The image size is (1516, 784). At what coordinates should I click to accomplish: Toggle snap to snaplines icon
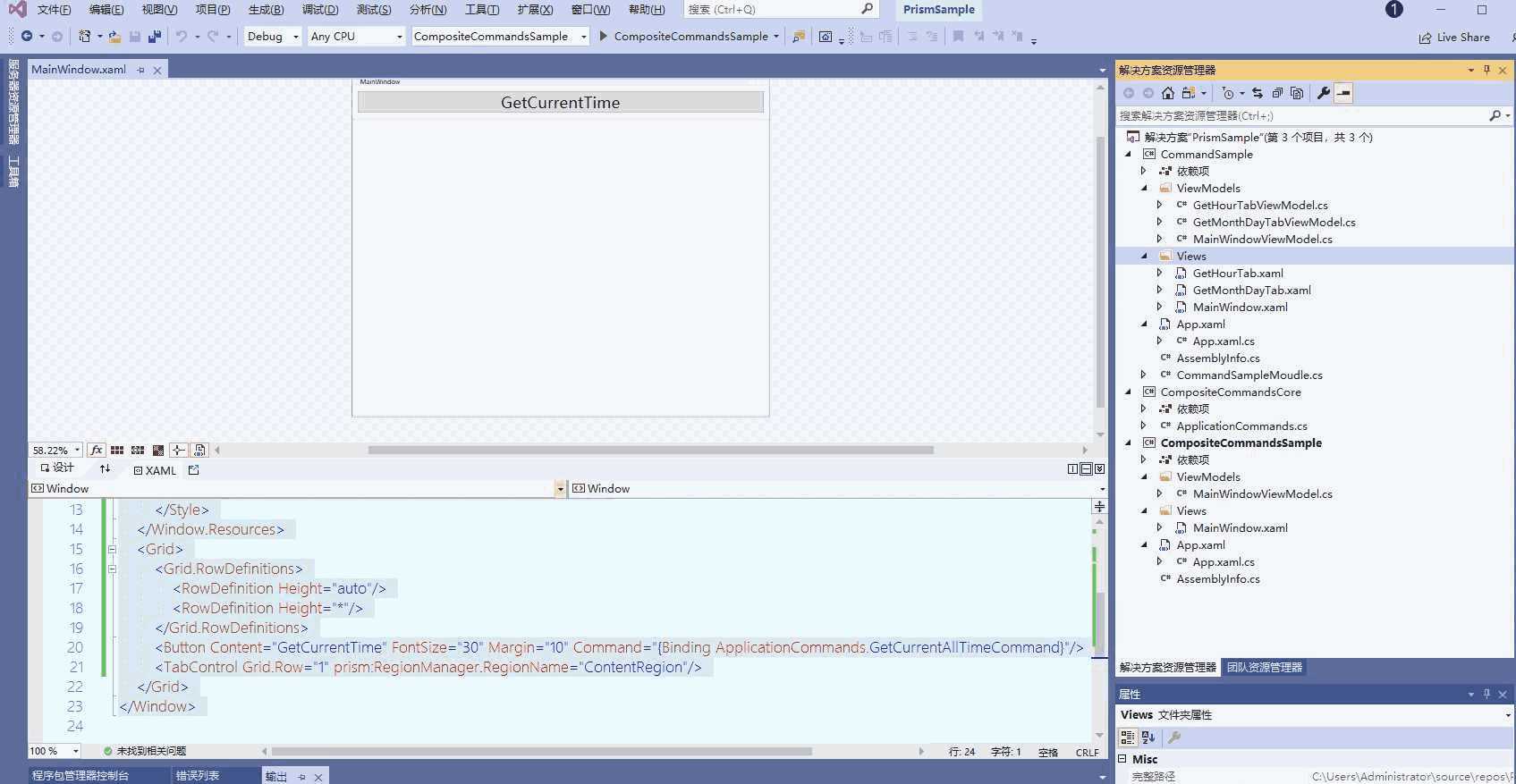click(x=179, y=450)
